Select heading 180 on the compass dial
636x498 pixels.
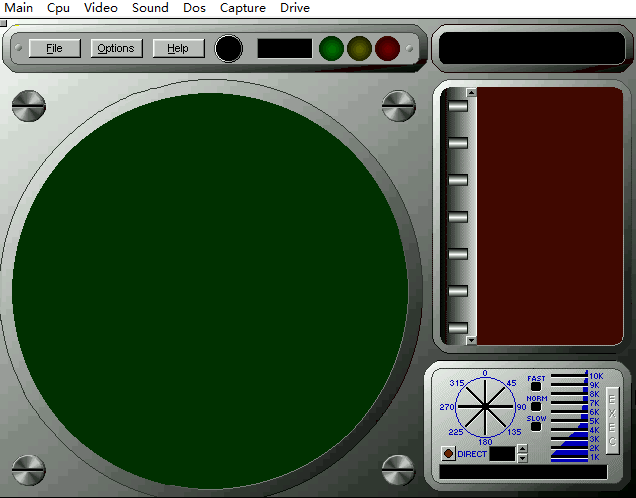(x=485, y=442)
